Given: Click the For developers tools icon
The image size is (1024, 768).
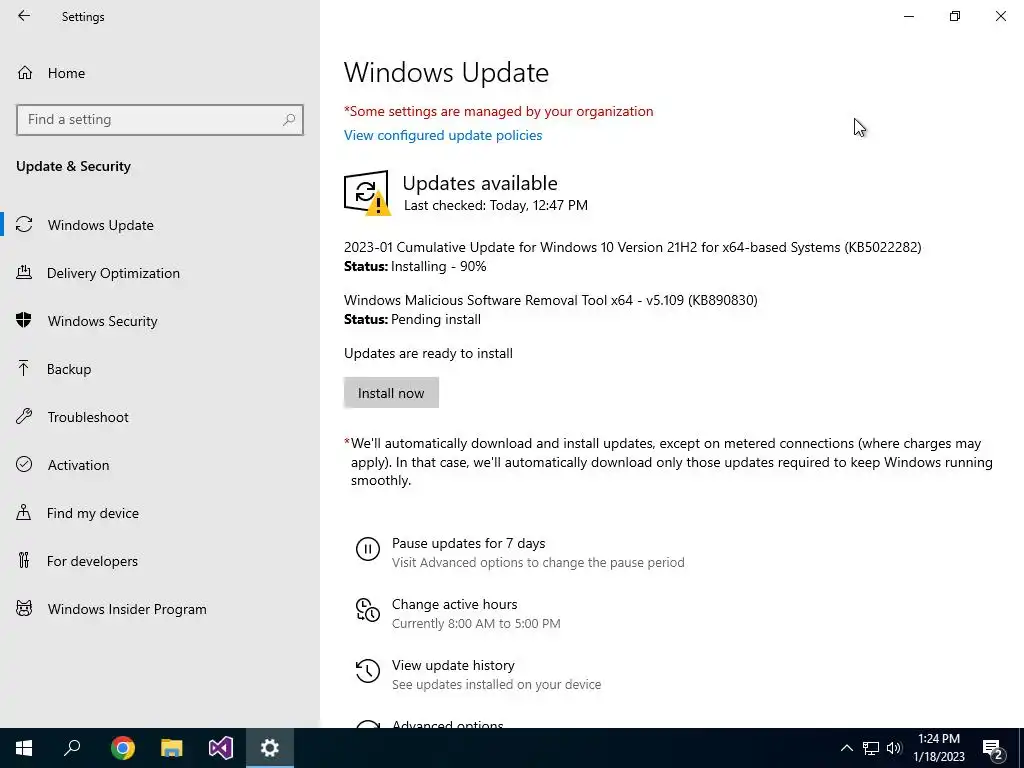Looking at the screenshot, I should (24, 560).
